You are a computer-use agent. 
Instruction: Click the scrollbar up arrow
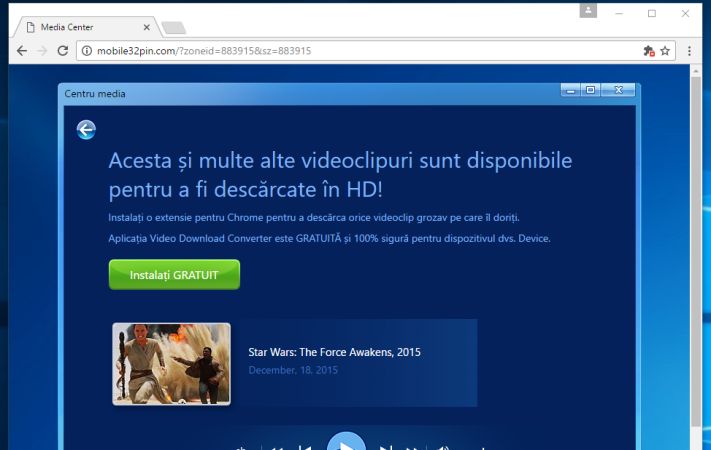(x=696, y=71)
